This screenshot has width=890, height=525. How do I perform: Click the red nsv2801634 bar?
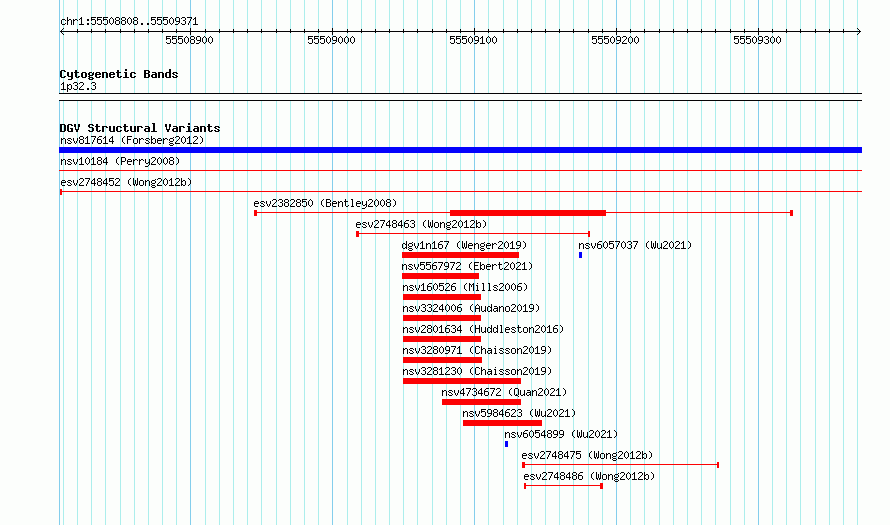tap(442, 339)
